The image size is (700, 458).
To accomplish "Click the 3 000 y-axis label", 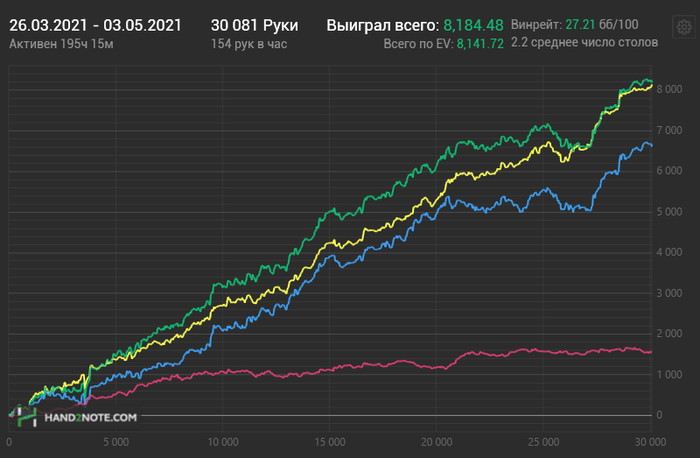I will pyautogui.click(x=669, y=293).
